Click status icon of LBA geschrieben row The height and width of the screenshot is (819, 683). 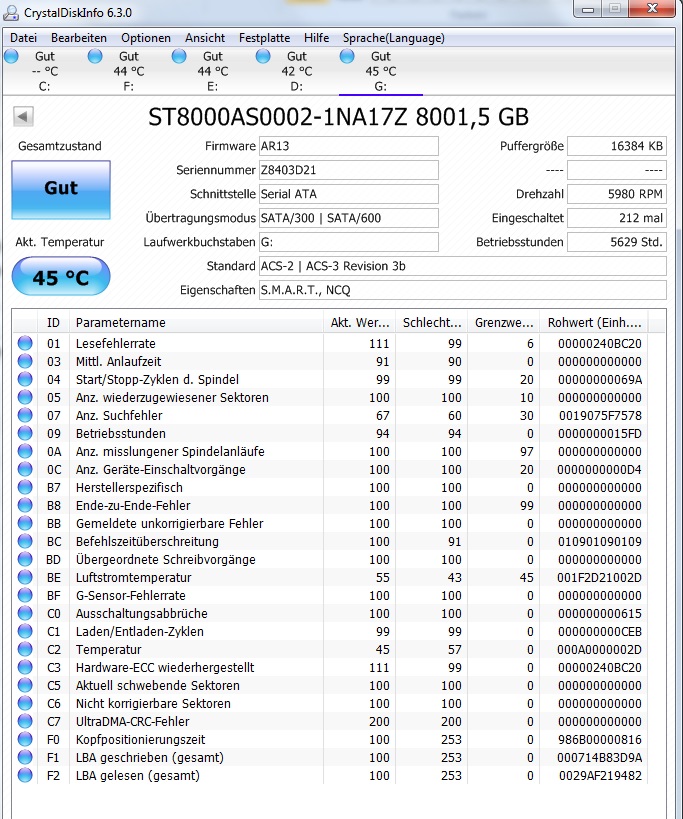25,758
